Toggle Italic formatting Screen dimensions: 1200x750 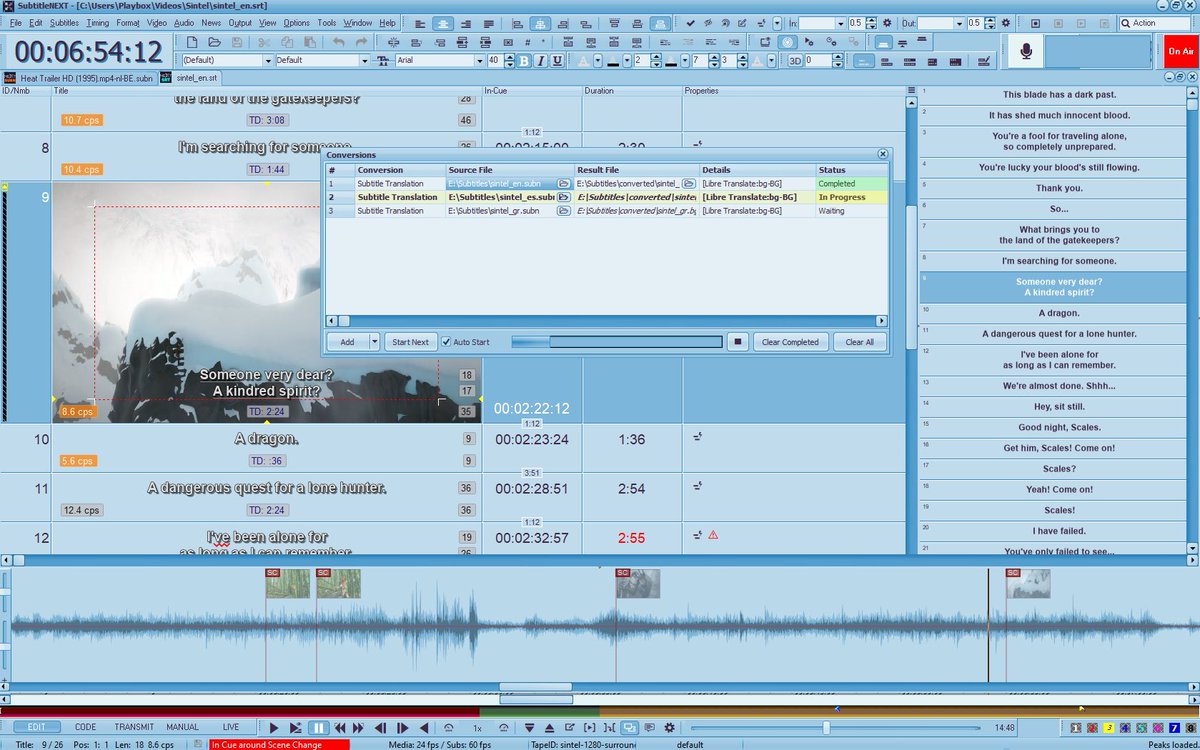[541, 60]
